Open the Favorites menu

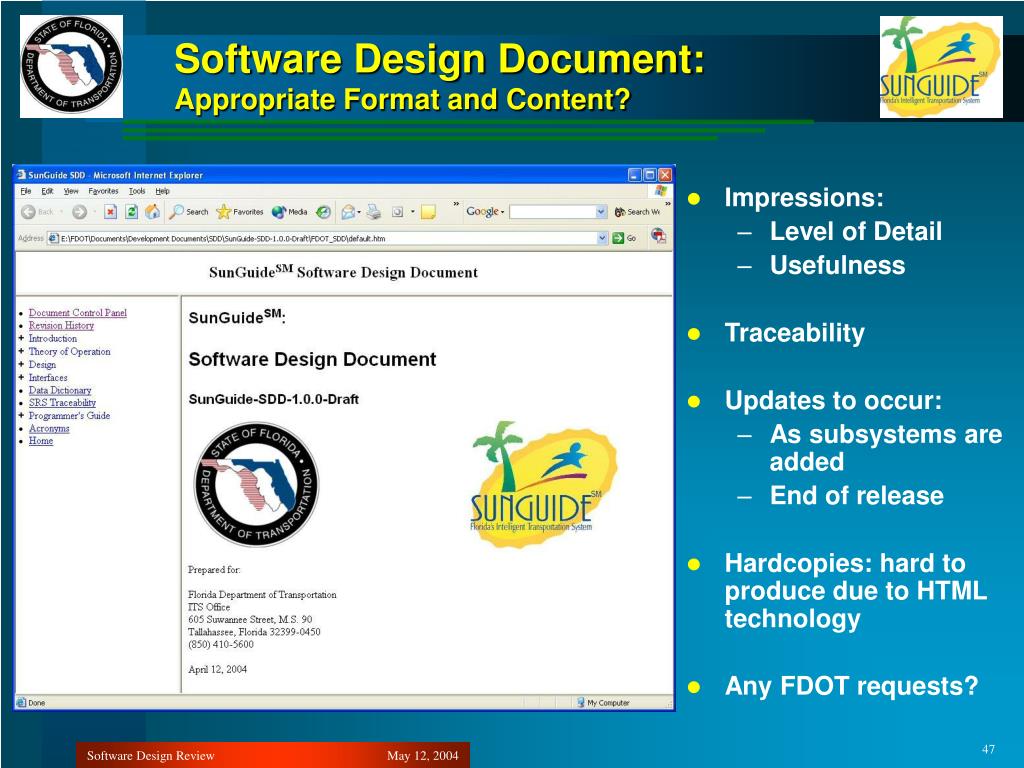click(103, 191)
